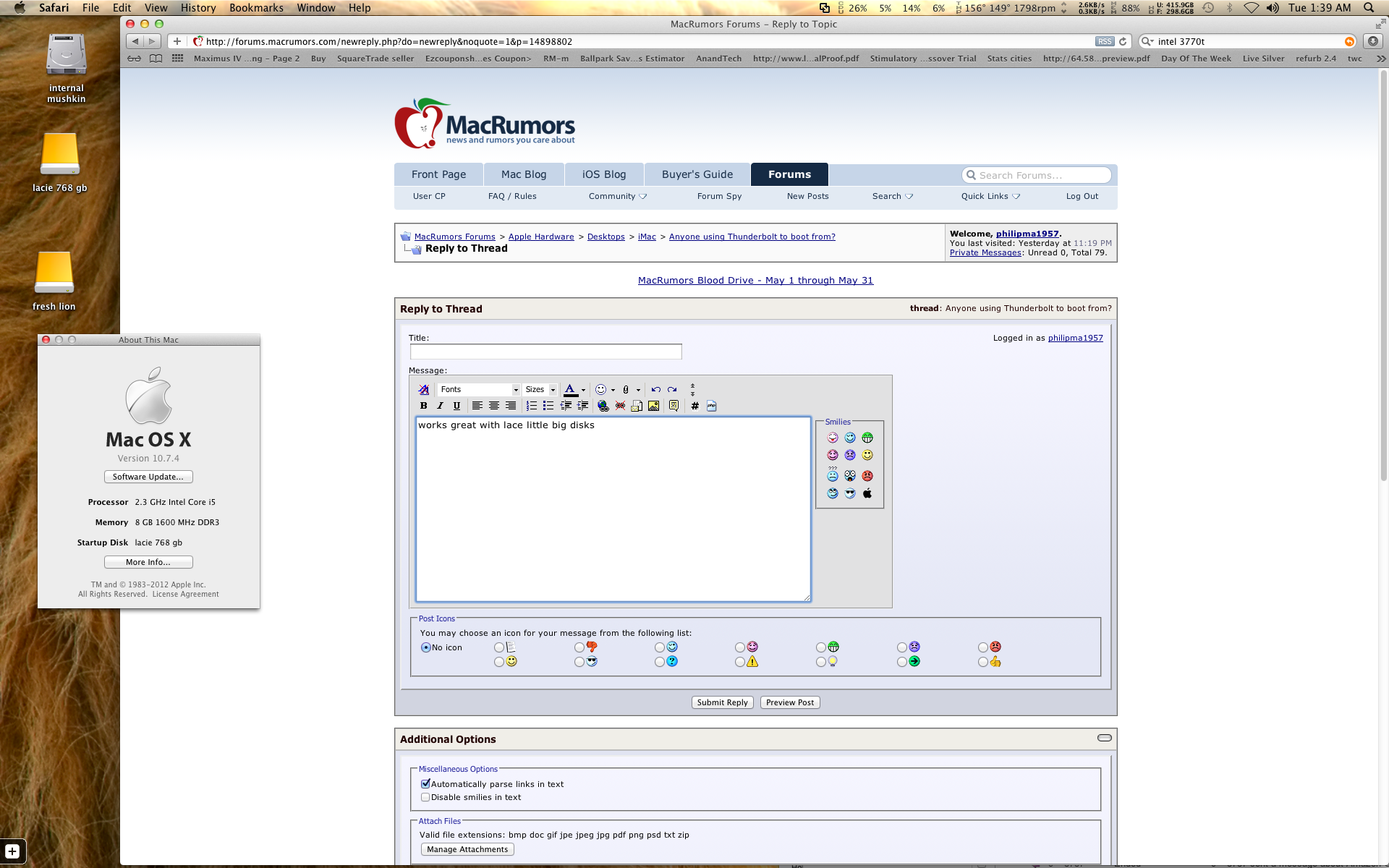Click the Preview Post button
Screen dimensions: 1389x868
pyautogui.click(x=790, y=702)
